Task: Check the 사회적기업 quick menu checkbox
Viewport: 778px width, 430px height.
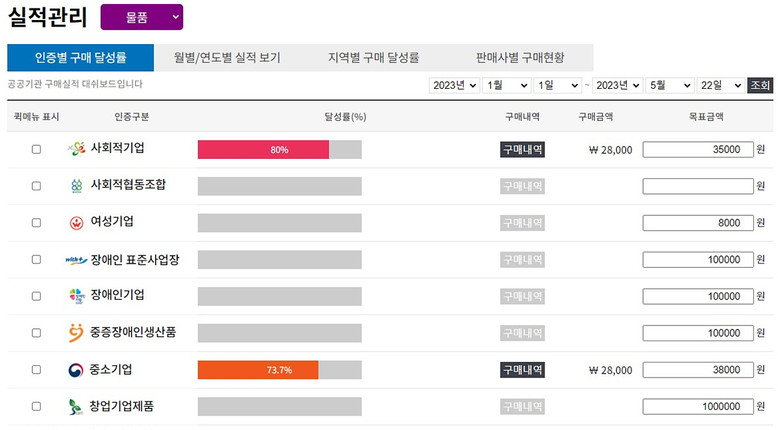Action: pos(37,149)
